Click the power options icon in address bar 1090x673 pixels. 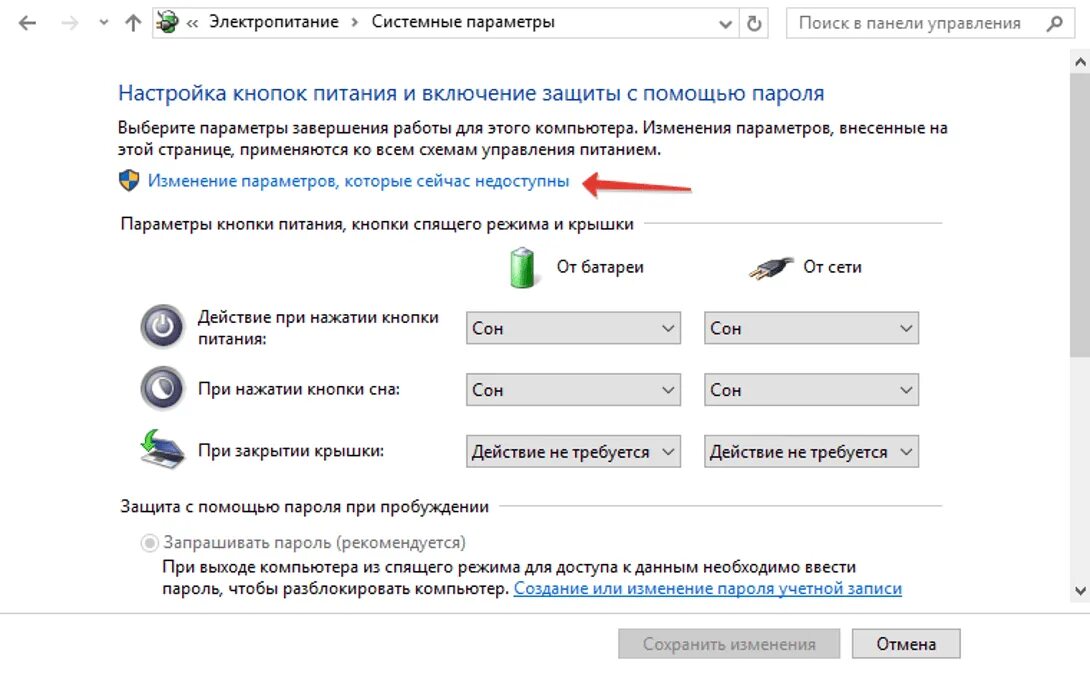(168, 22)
